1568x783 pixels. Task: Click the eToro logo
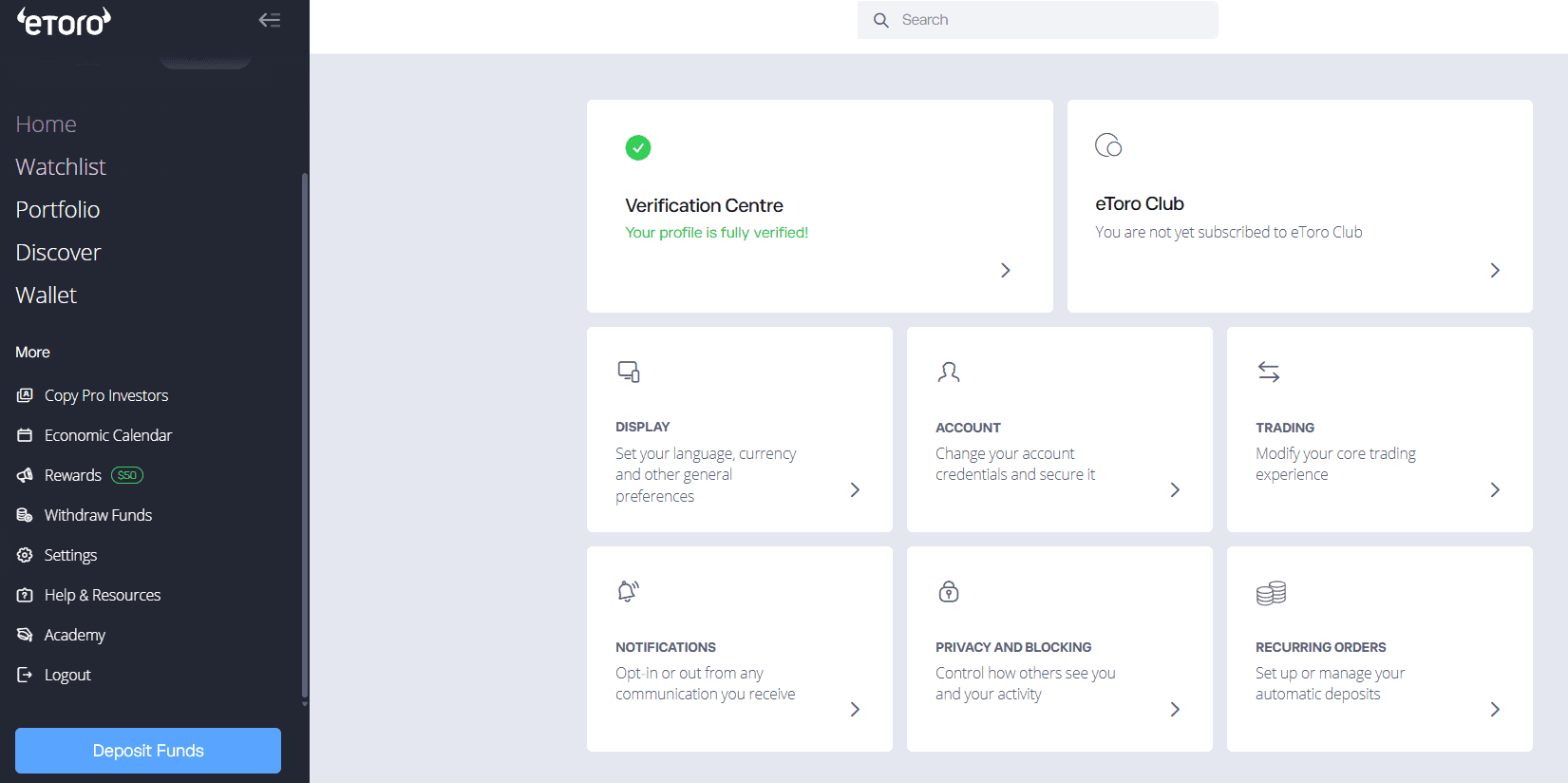click(64, 21)
